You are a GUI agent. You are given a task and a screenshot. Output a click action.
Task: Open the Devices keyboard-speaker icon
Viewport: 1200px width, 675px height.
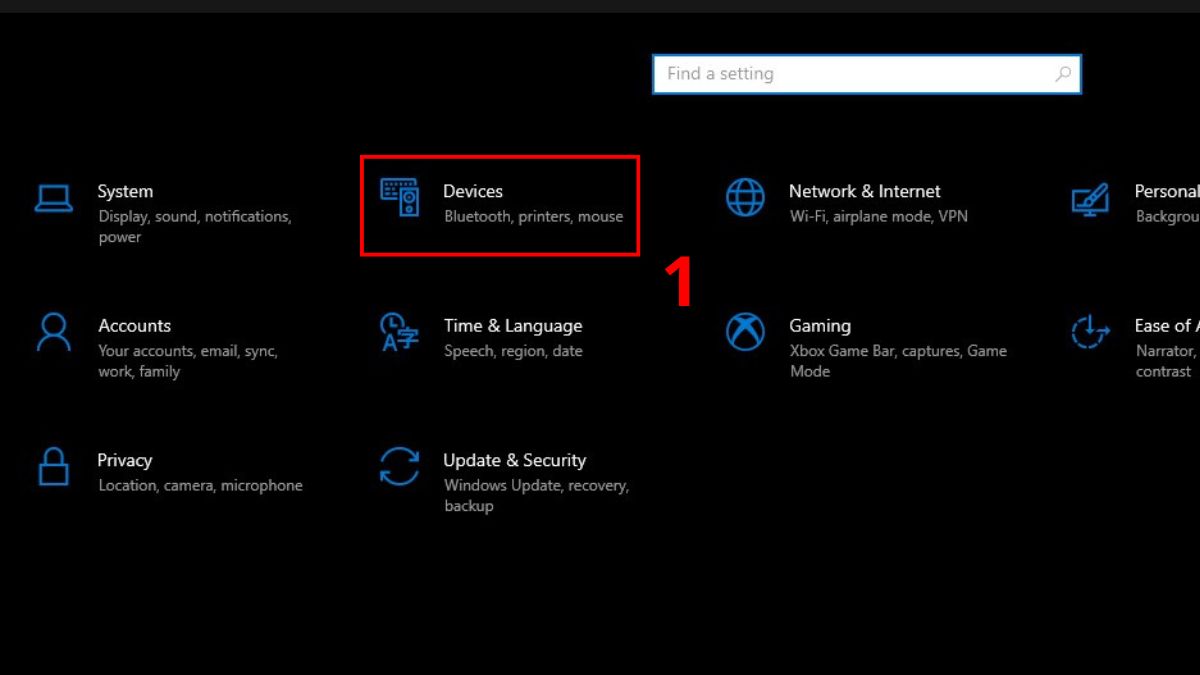[x=400, y=197]
